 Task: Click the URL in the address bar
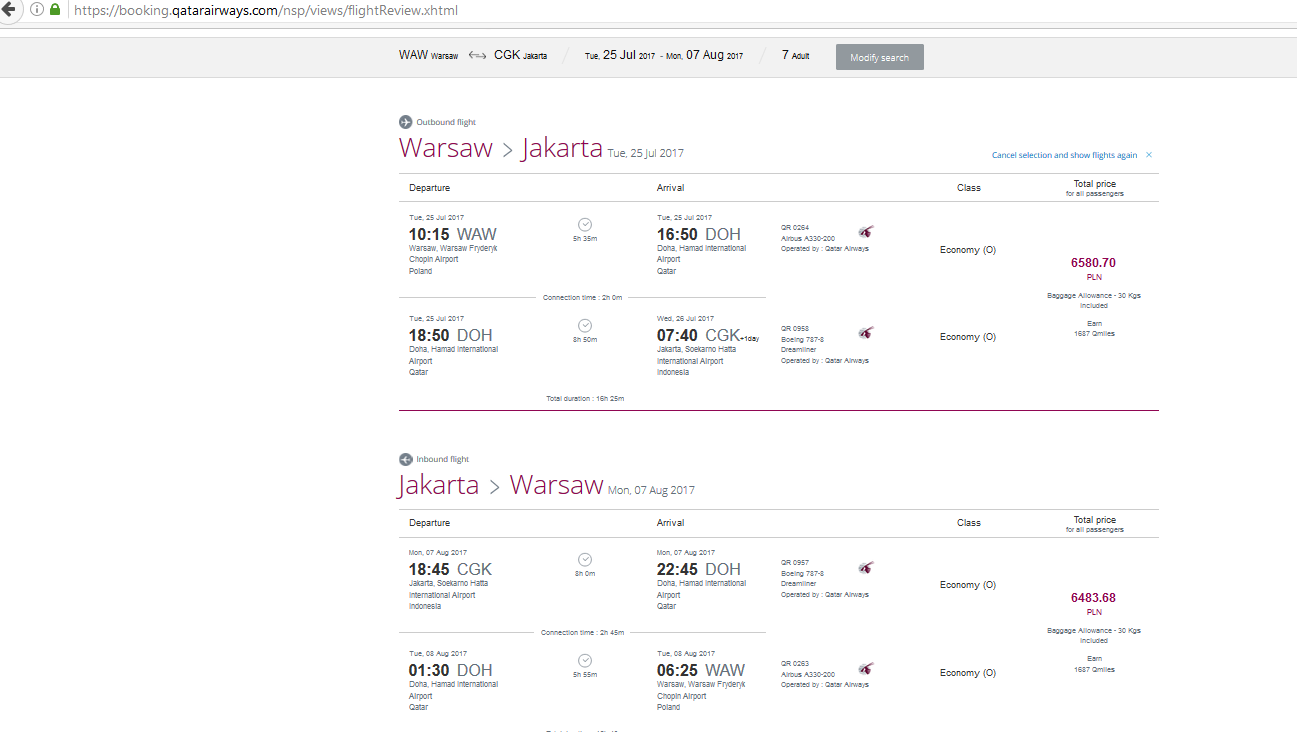pos(266,10)
